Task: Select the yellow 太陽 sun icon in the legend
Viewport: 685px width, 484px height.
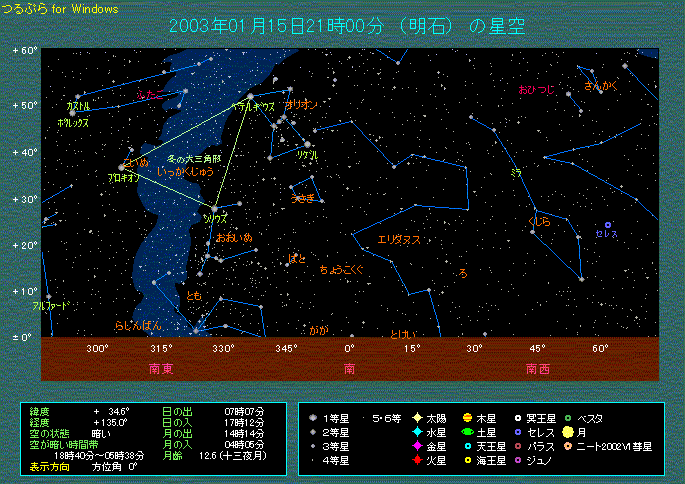Action: [417, 418]
